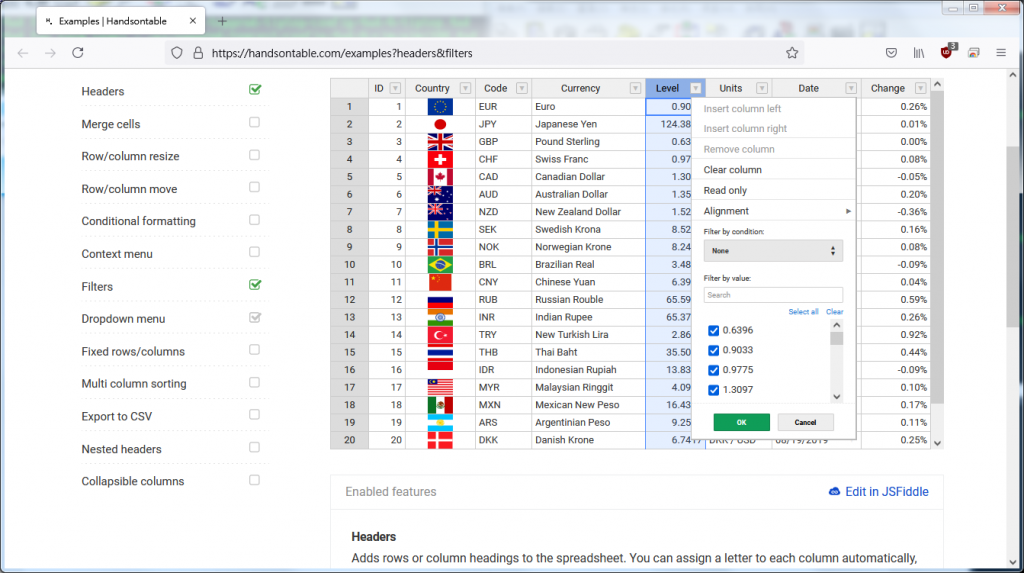Click the Japan flag
Image resolution: width=1024 pixels, height=573 pixels.
[440, 124]
